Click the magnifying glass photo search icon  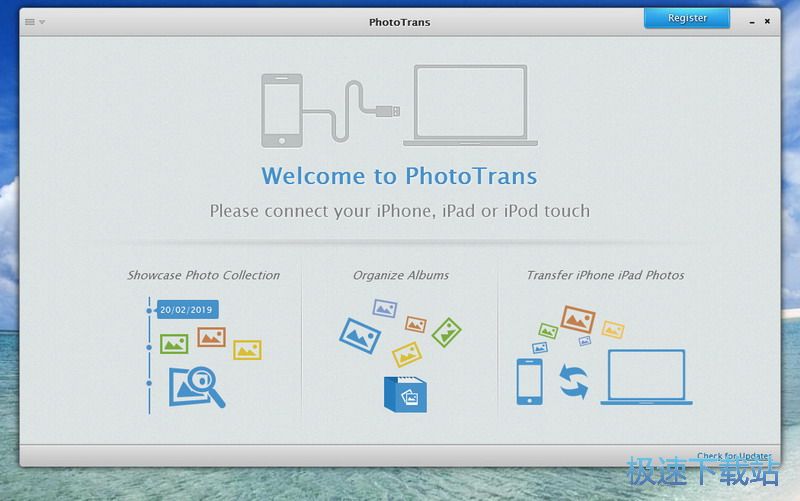click(196, 387)
